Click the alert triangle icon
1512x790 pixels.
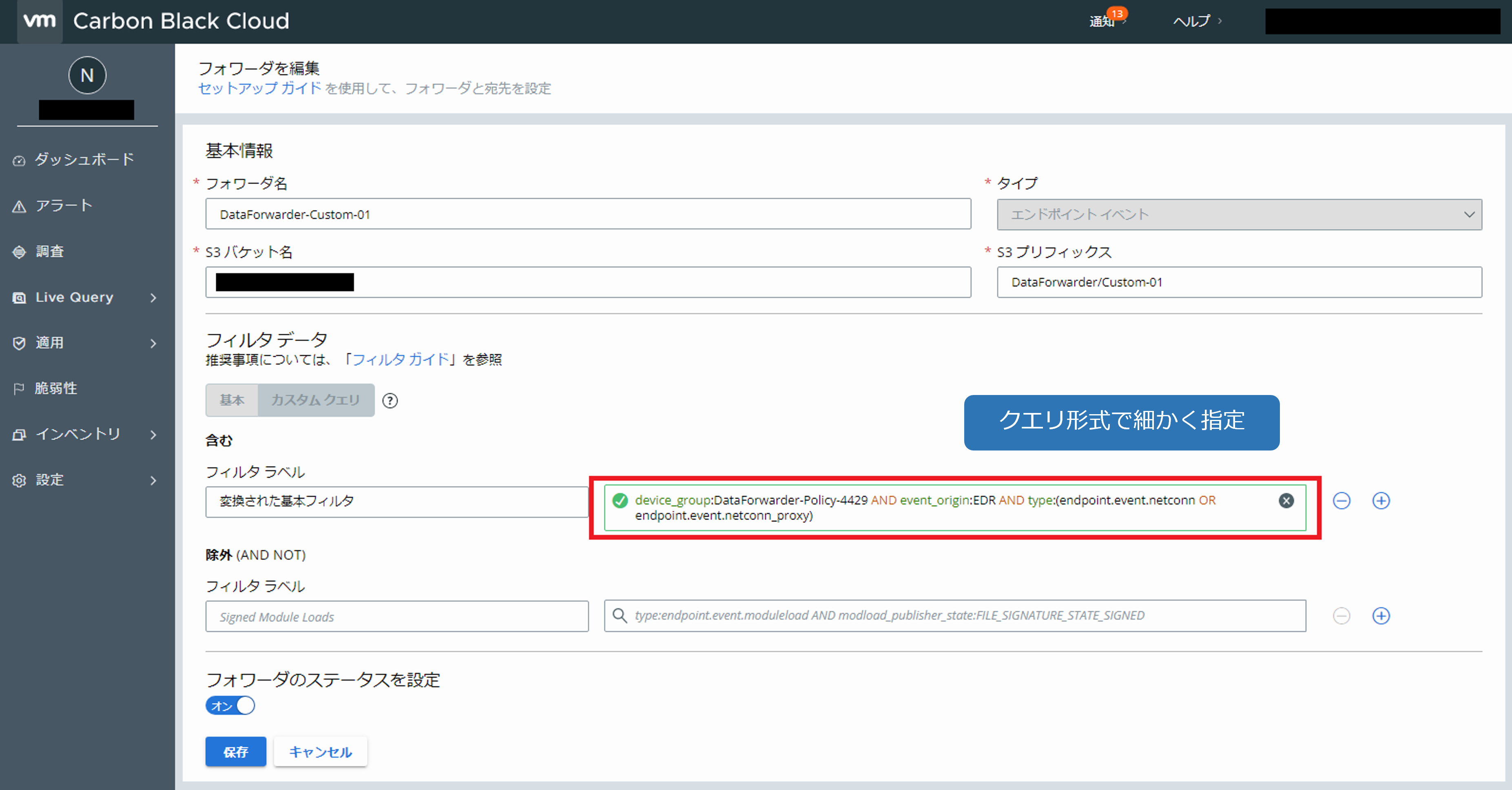(x=19, y=206)
